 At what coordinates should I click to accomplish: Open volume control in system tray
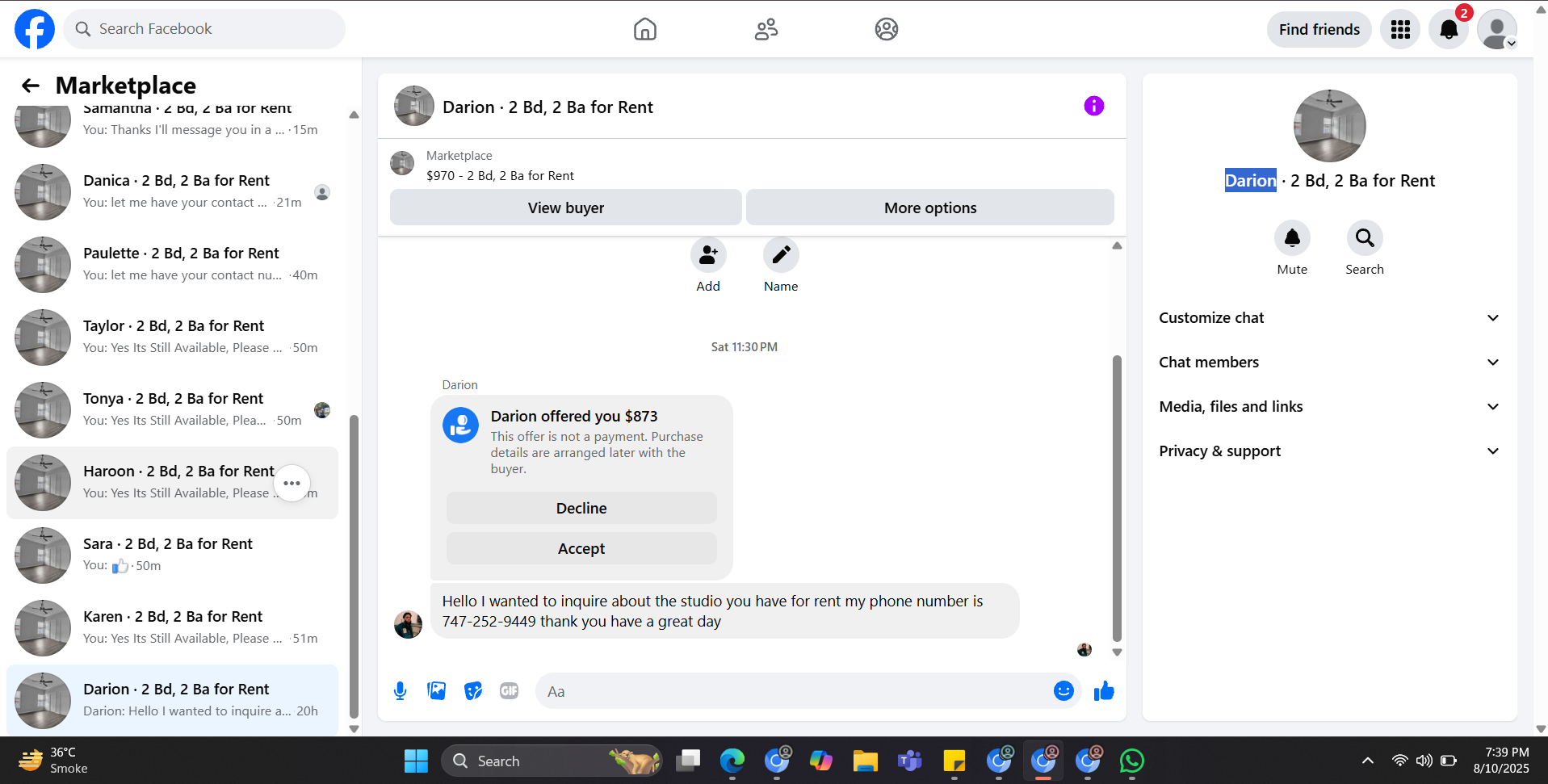pos(1424,761)
